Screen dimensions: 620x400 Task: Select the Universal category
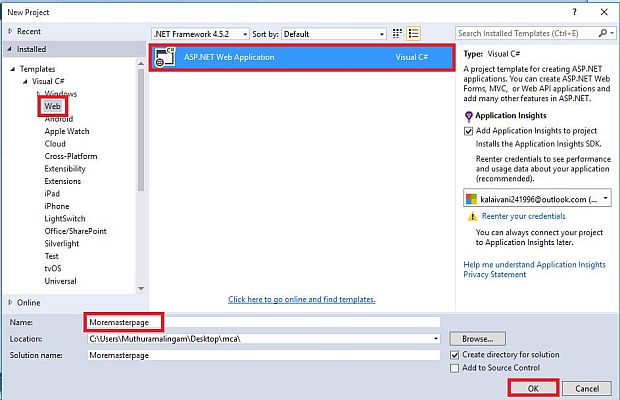(x=60, y=281)
